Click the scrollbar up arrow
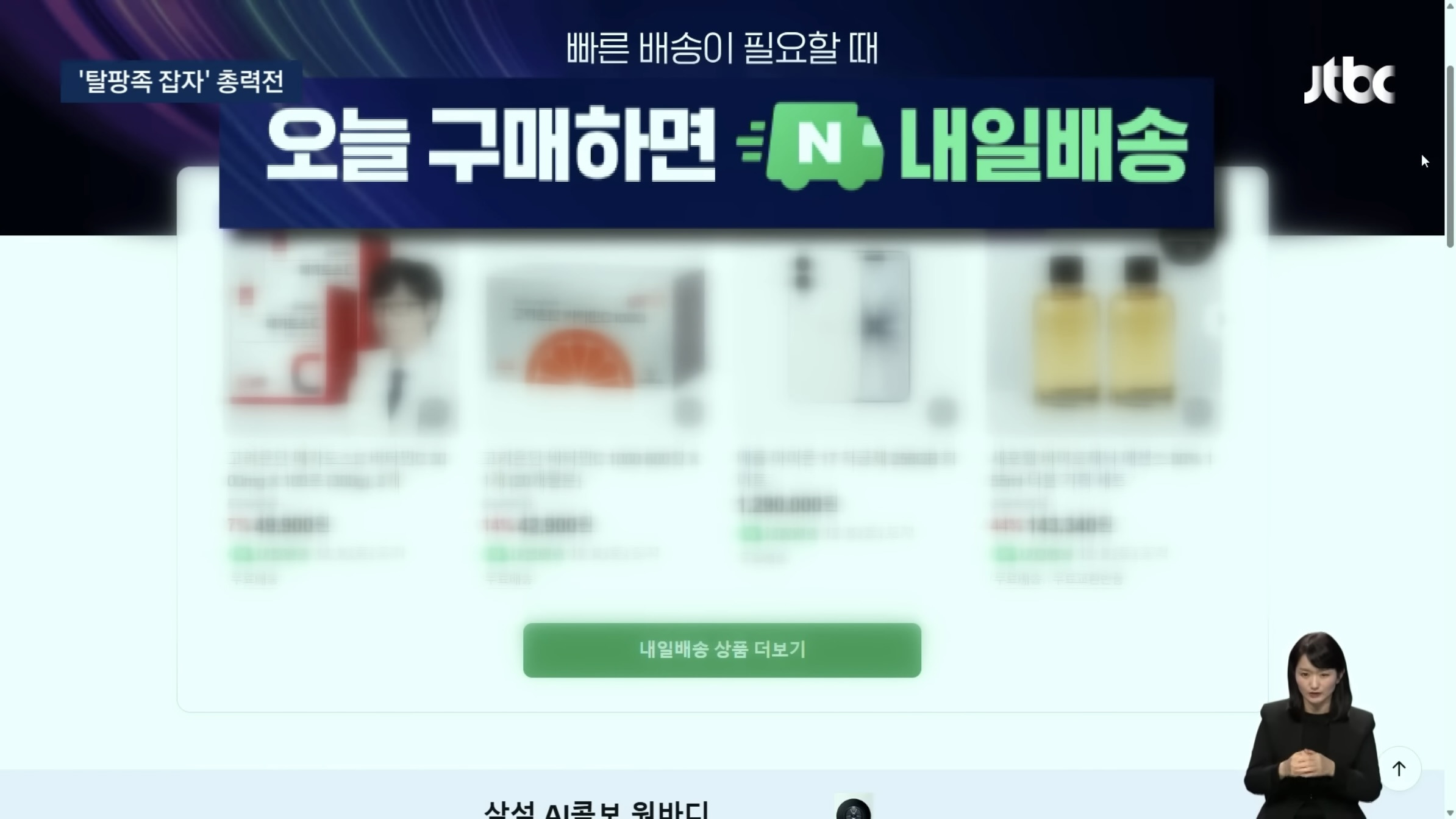This screenshot has width=1456, height=819. [1450, 5]
